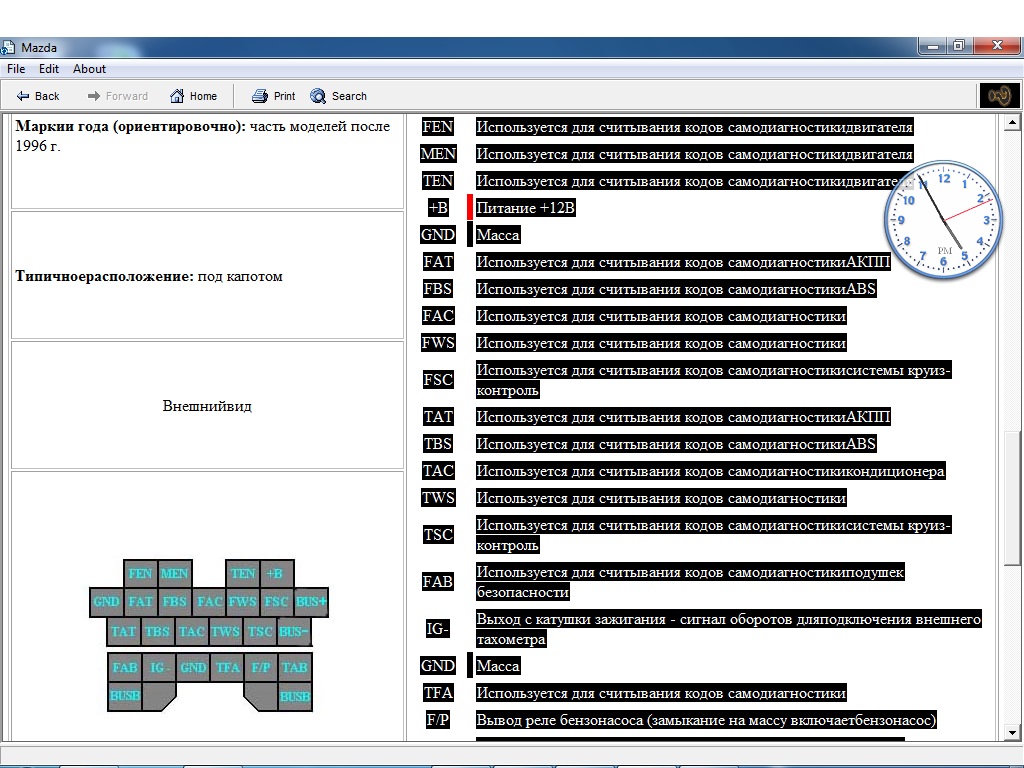Select TEN label in pin table

coord(438,180)
